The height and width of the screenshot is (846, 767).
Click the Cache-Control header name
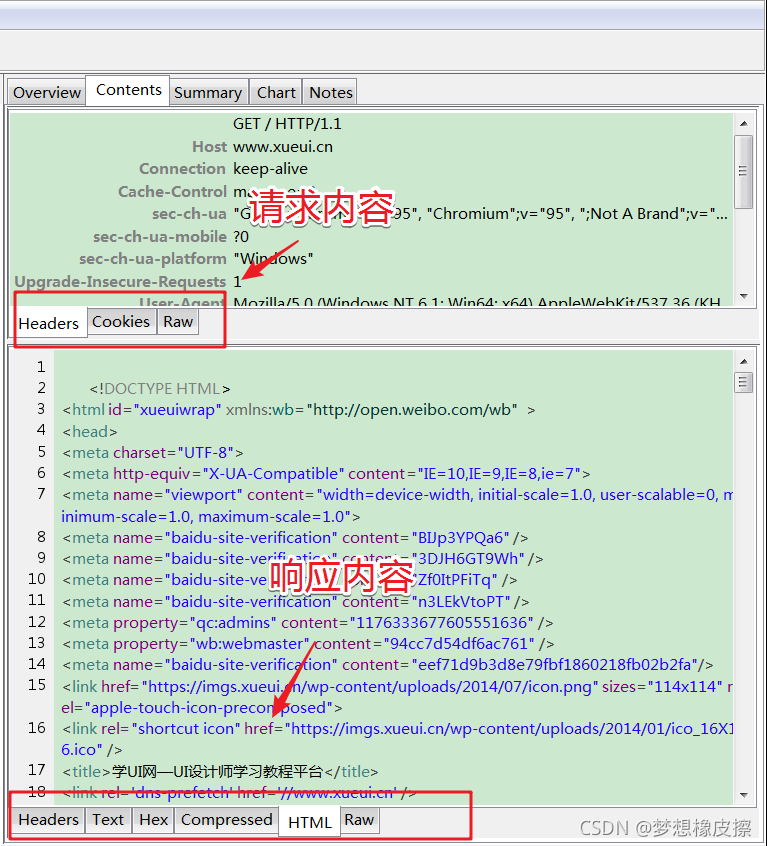(x=172, y=192)
